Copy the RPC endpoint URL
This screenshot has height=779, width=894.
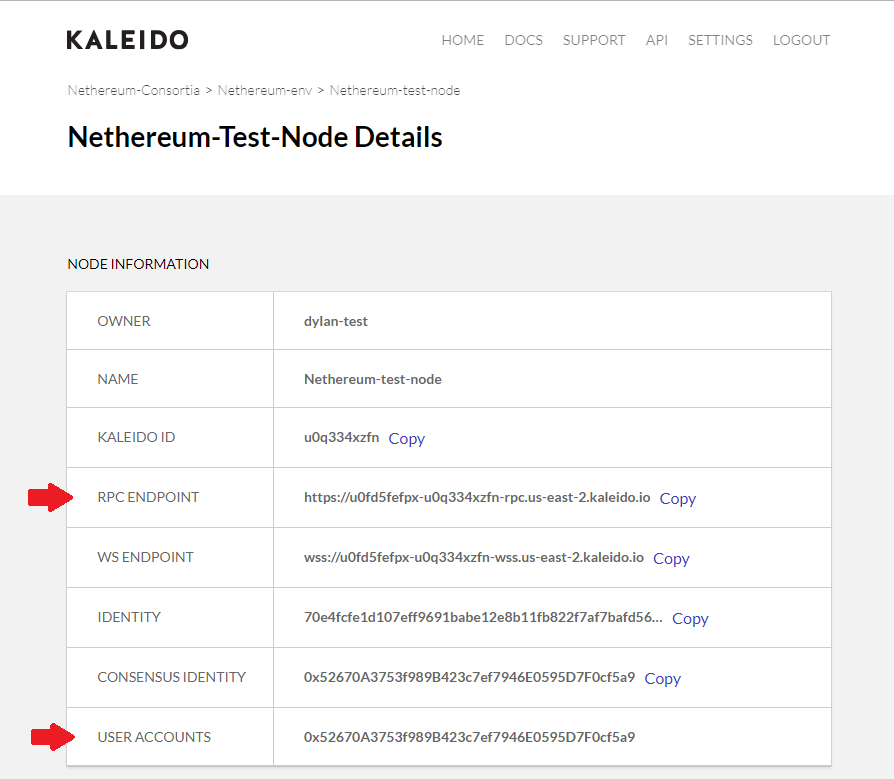pos(677,498)
